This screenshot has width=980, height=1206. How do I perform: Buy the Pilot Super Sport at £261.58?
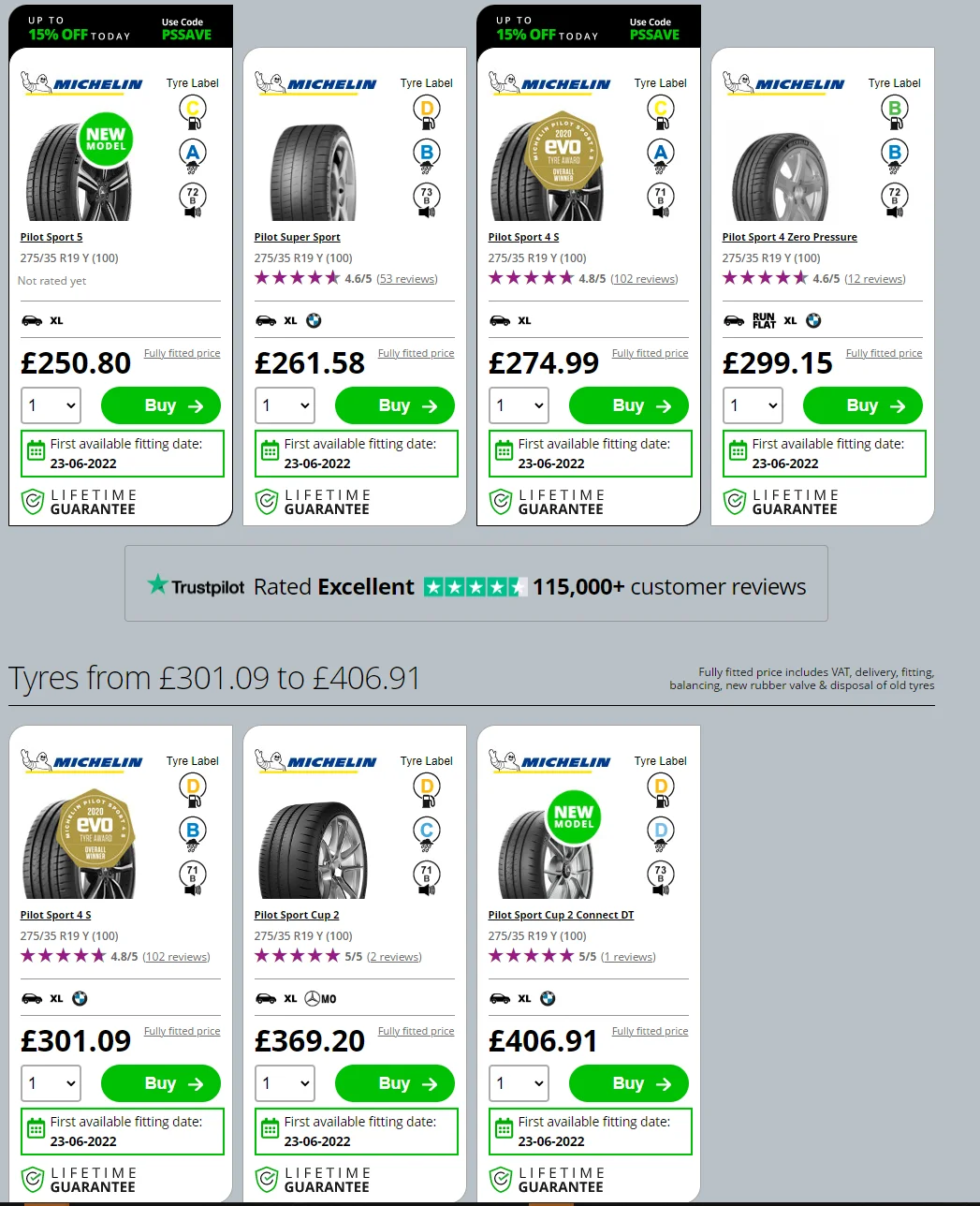[395, 405]
